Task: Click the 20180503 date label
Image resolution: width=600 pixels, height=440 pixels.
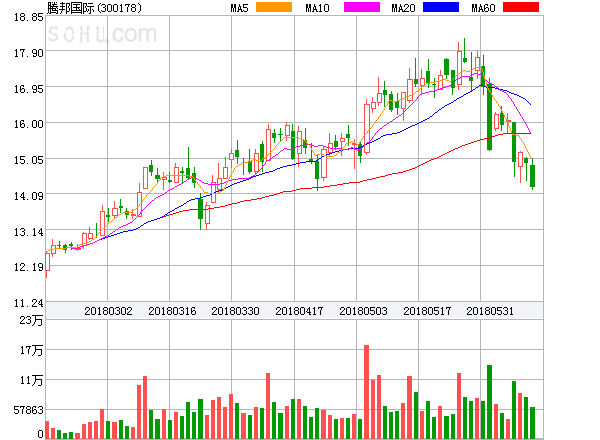Action: (x=363, y=311)
